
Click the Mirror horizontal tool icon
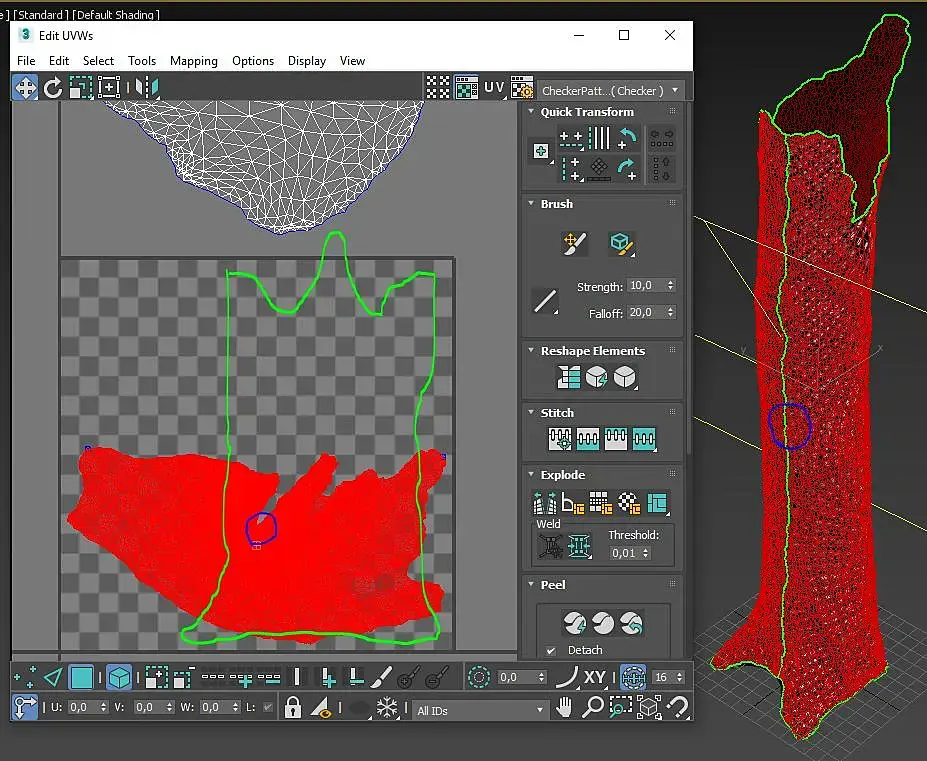146,88
